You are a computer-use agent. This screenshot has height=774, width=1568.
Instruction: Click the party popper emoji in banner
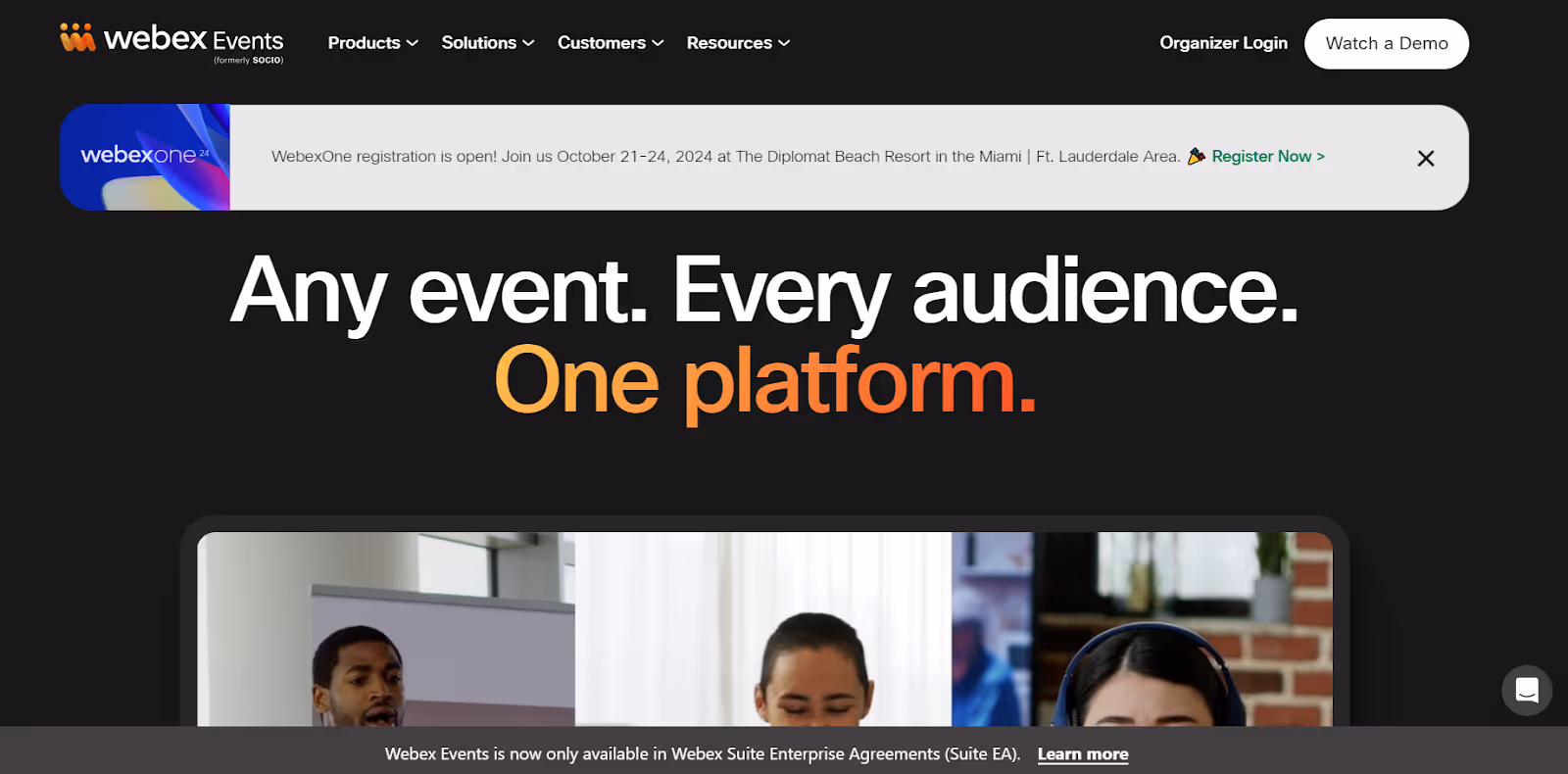pyautogui.click(x=1197, y=156)
